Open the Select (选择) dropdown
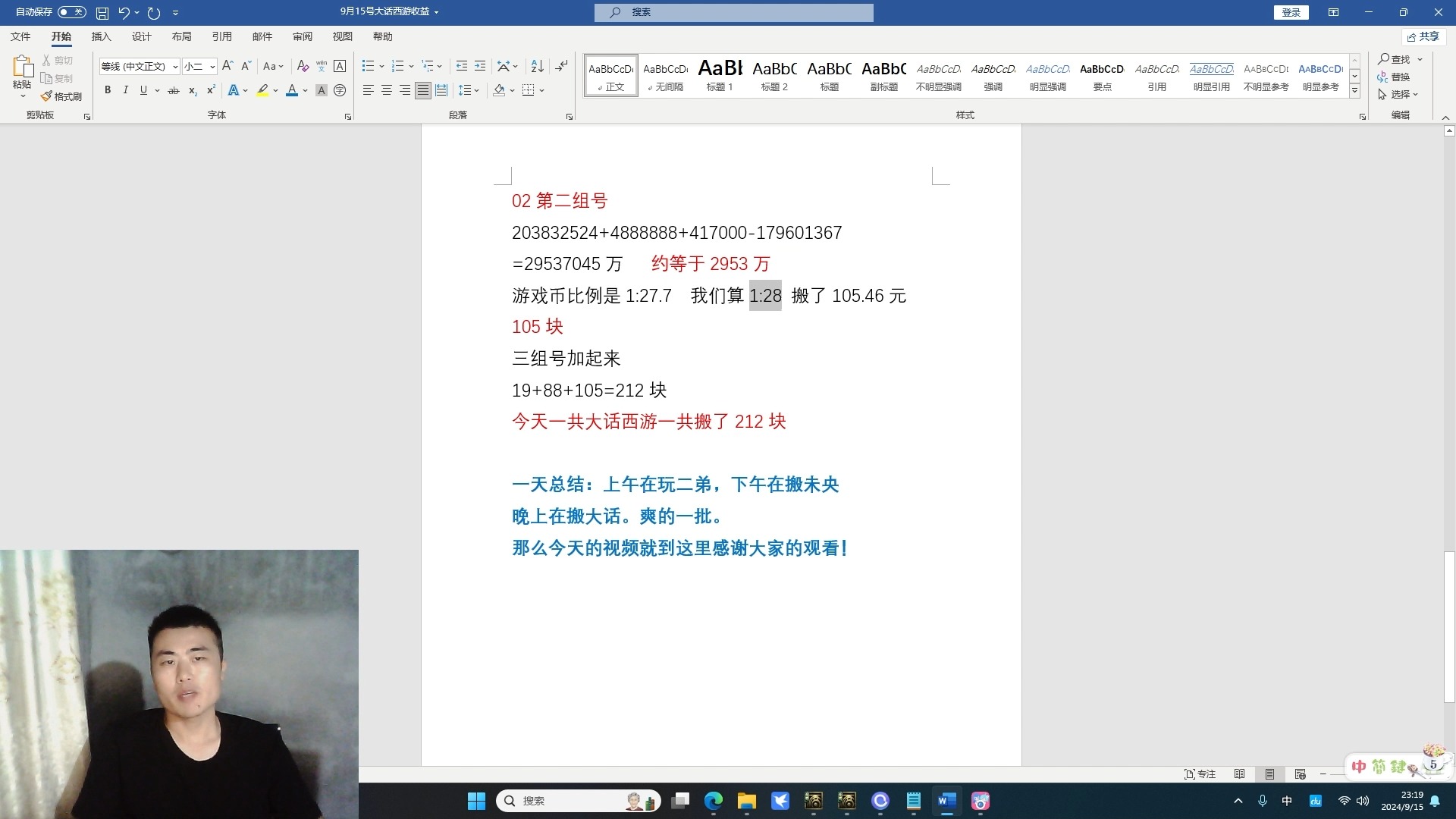1456x819 pixels. click(x=1398, y=94)
